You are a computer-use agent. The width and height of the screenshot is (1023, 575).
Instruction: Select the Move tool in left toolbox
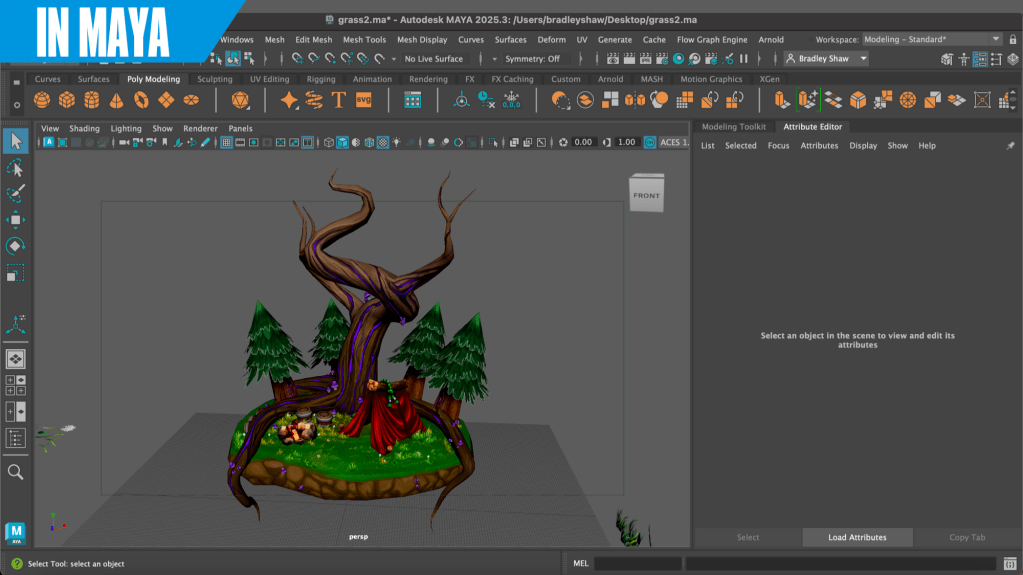click(x=15, y=220)
